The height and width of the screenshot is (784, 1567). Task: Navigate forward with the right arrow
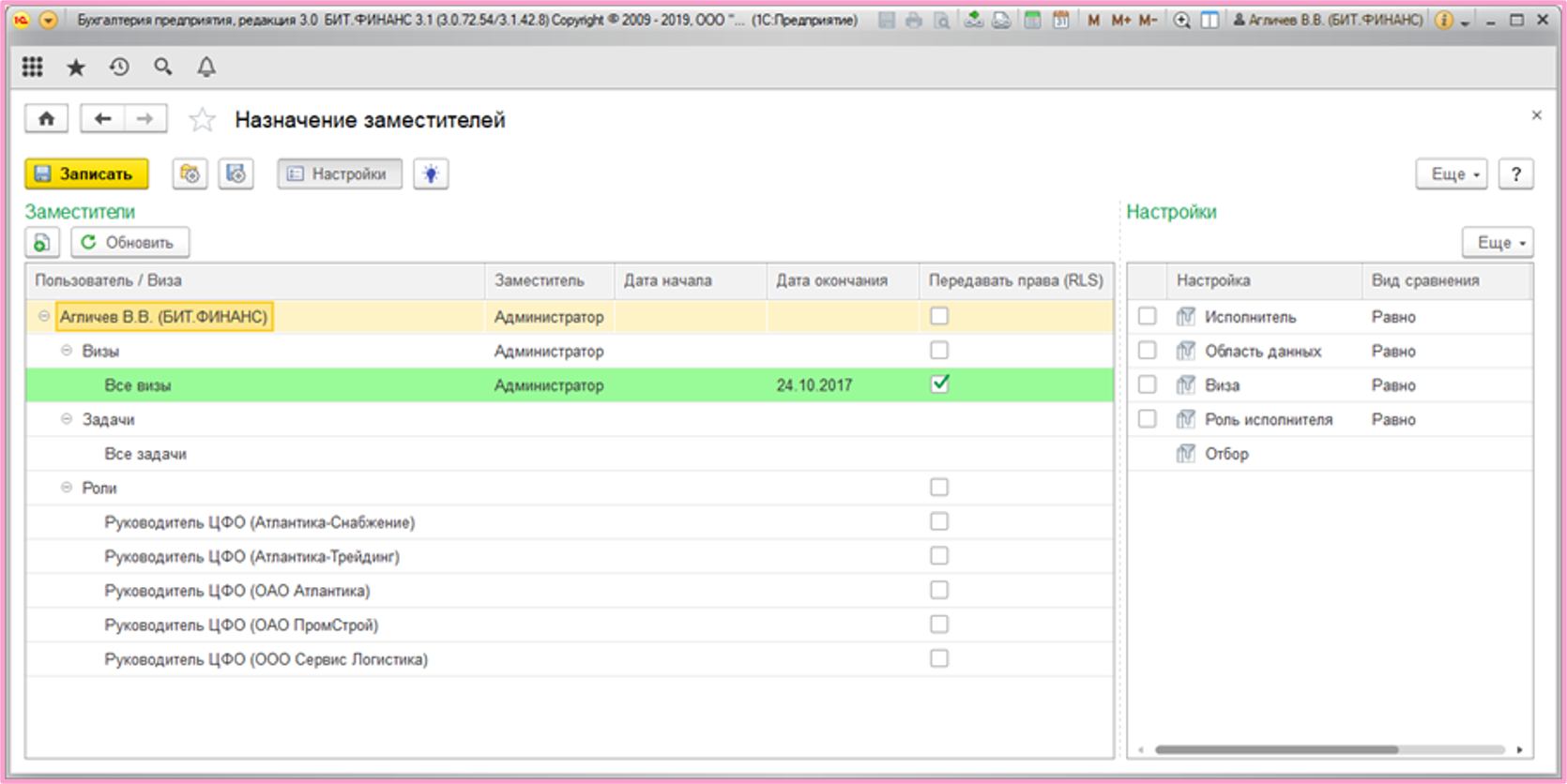click(145, 118)
